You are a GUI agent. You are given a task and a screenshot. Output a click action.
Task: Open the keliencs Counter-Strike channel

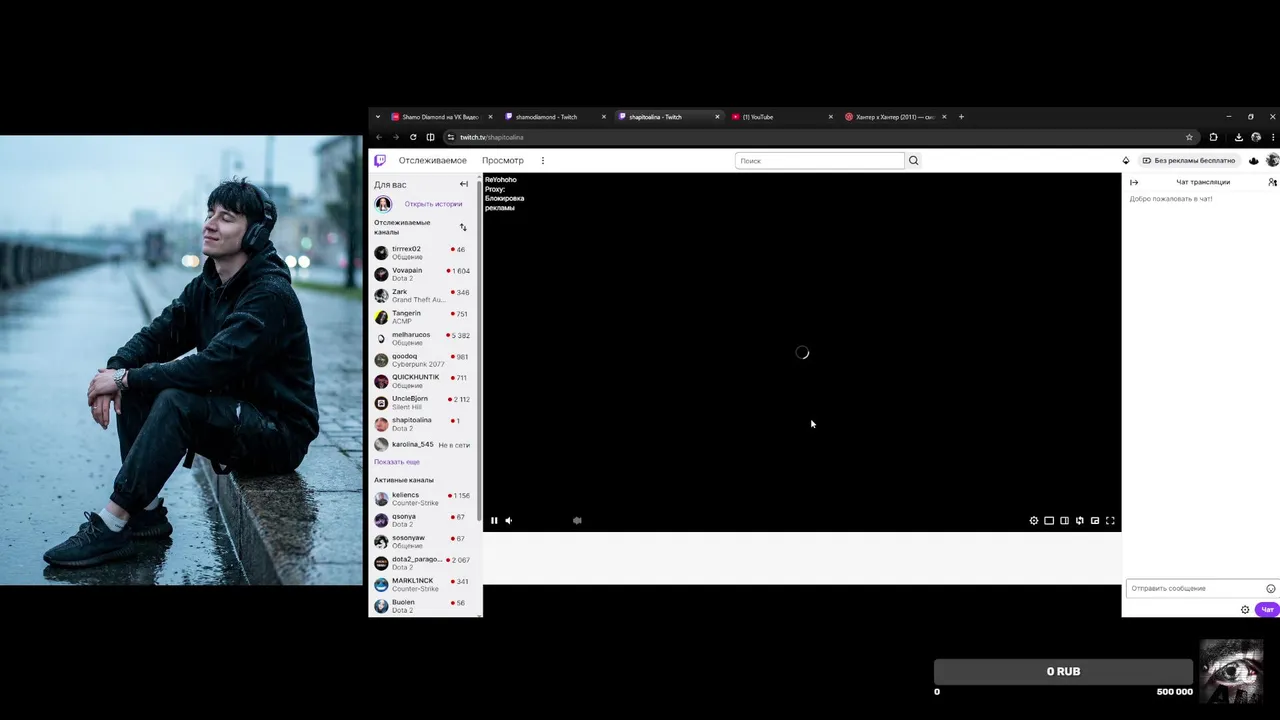pyautogui.click(x=422, y=499)
